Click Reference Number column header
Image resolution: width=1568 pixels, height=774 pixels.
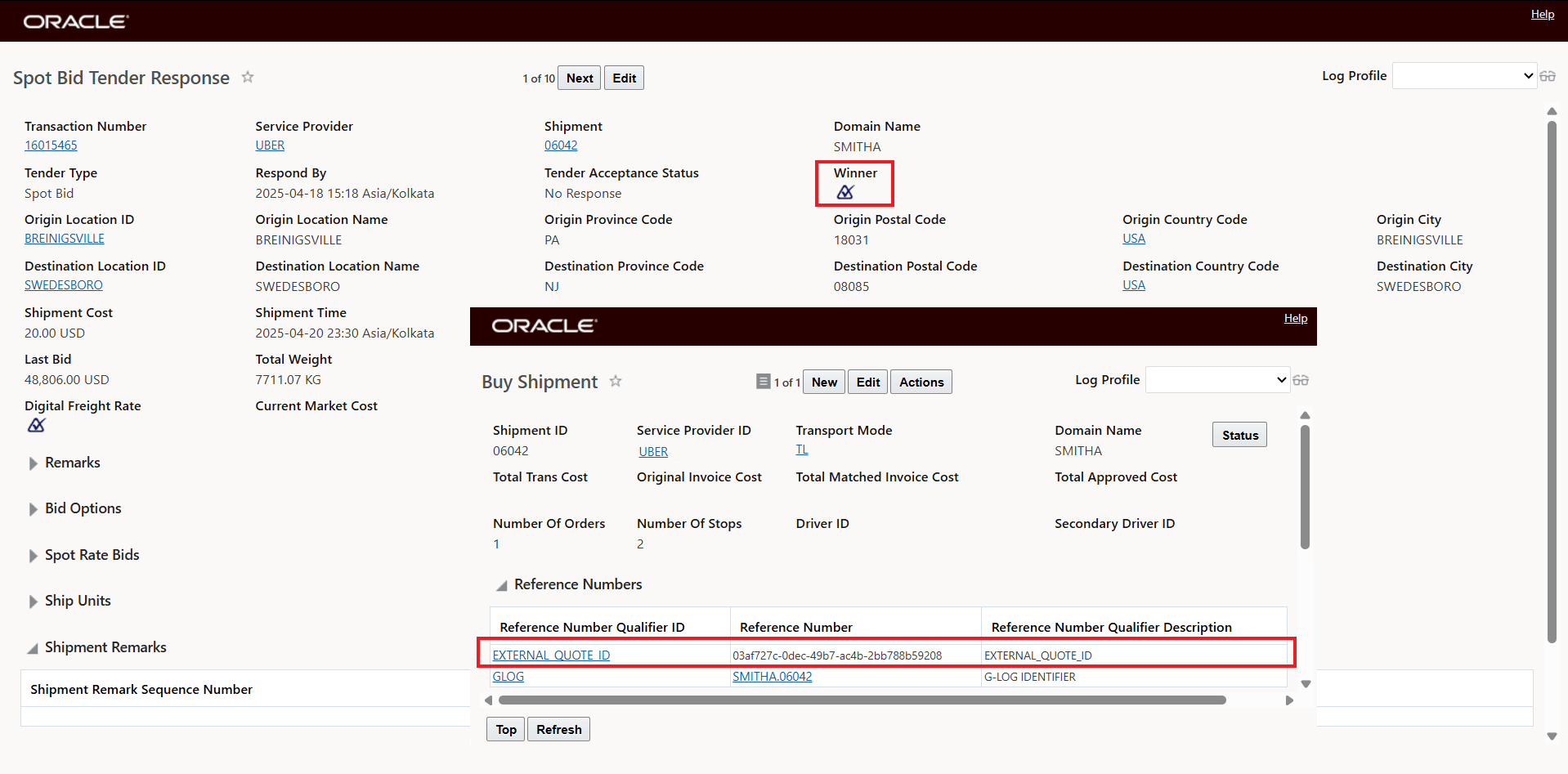pyautogui.click(x=855, y=627)
